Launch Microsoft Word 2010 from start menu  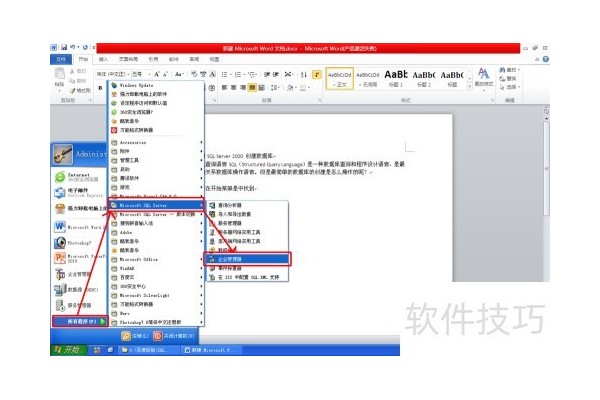tap(79, 227)
